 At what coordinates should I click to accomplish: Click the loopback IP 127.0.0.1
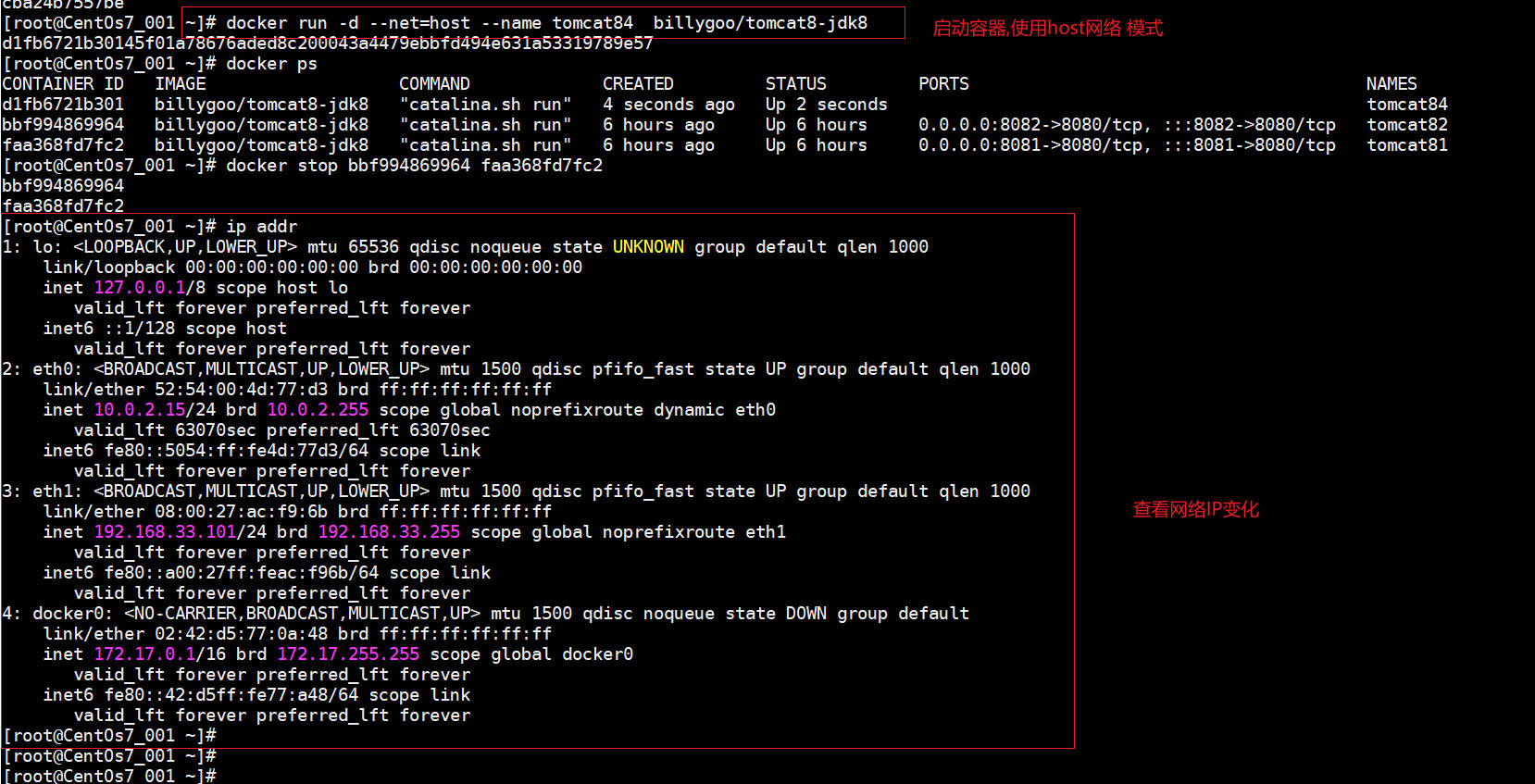pos(139,288)
